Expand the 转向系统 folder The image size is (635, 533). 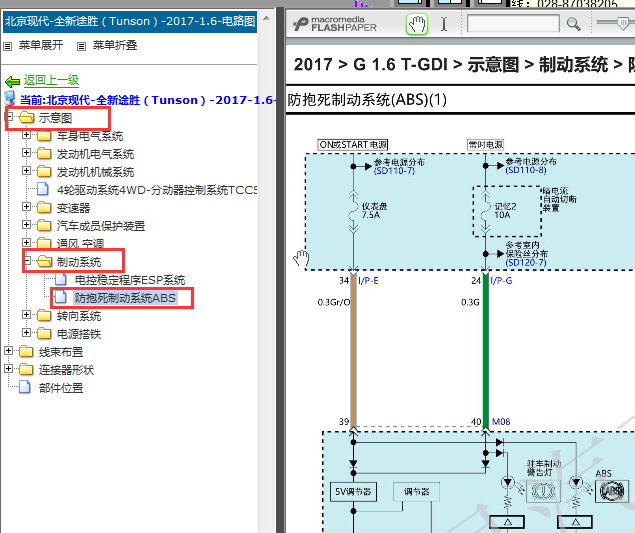[26, 315]
